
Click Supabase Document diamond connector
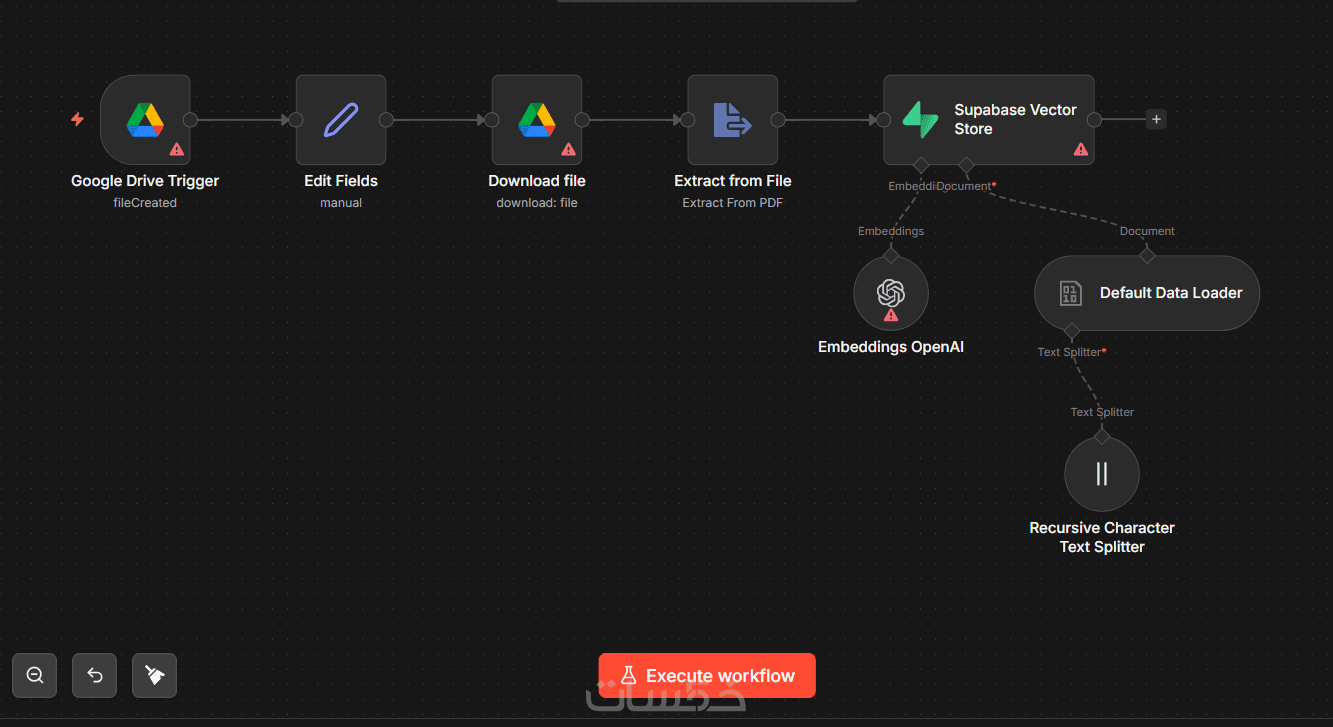965,164
